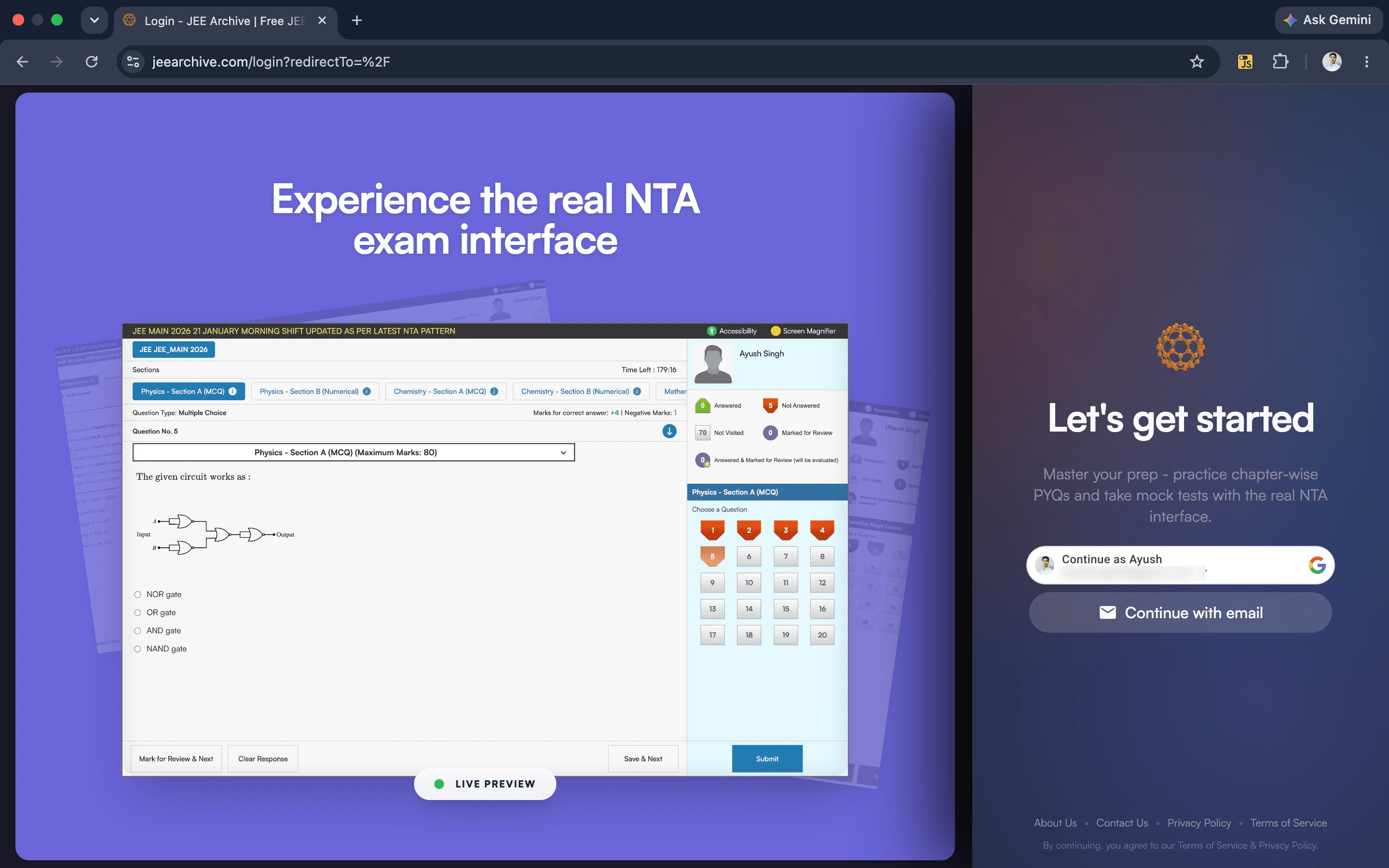
Task: Click Continue as Ayush Google button
Action: [1180, 565]
